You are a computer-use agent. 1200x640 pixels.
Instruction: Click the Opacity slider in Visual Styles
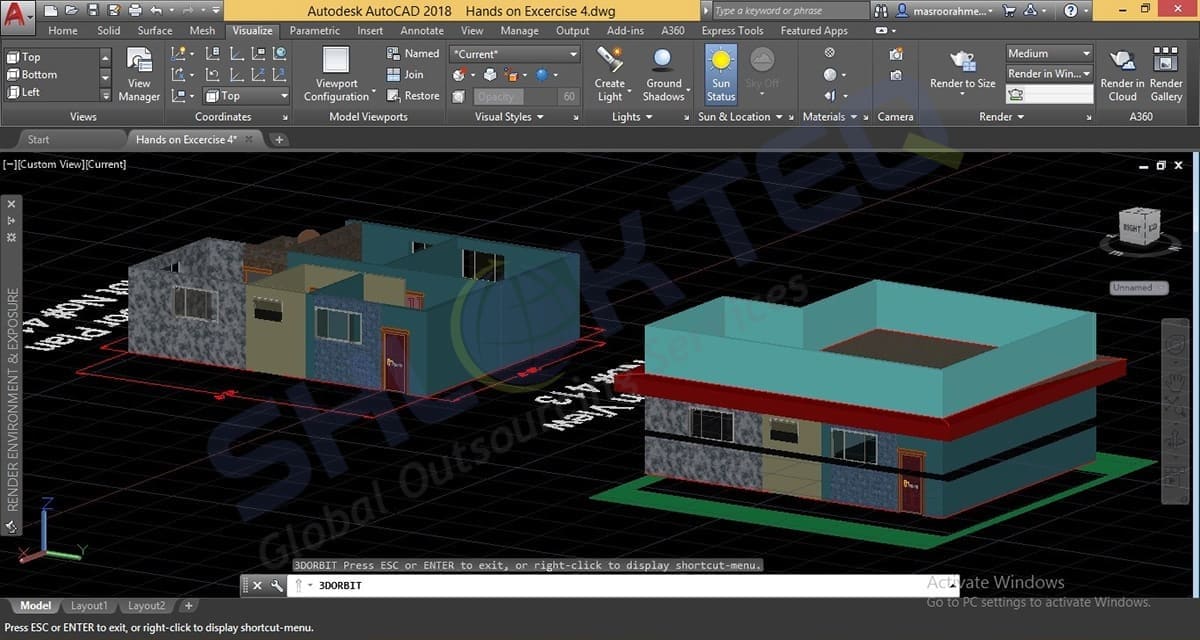525,97
